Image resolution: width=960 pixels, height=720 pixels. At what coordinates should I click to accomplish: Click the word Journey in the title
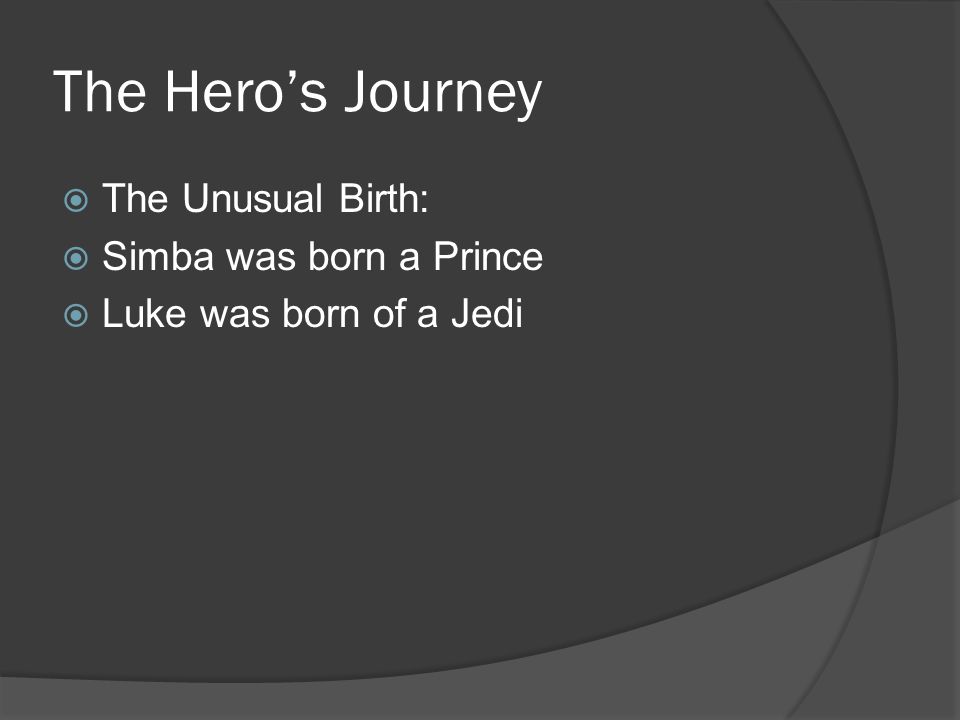pyautogui.click(x=443, y=93)
